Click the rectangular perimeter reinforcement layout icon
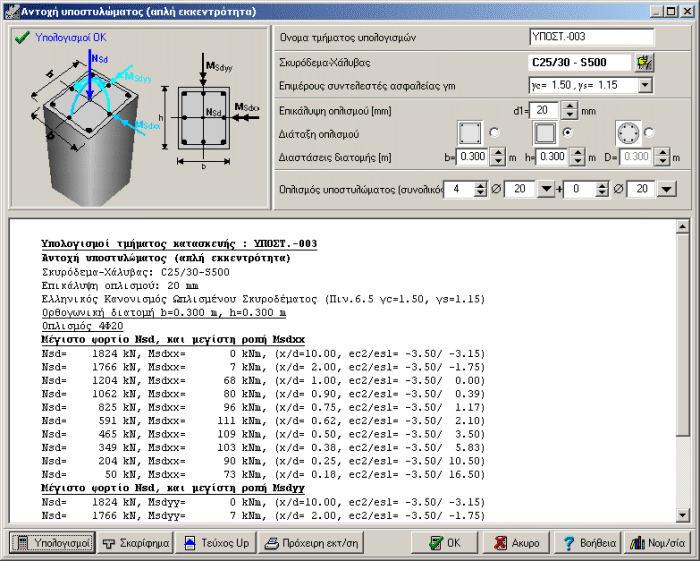Screen dimensions: 700x561 pyautogui.click(x=545, y=132)
